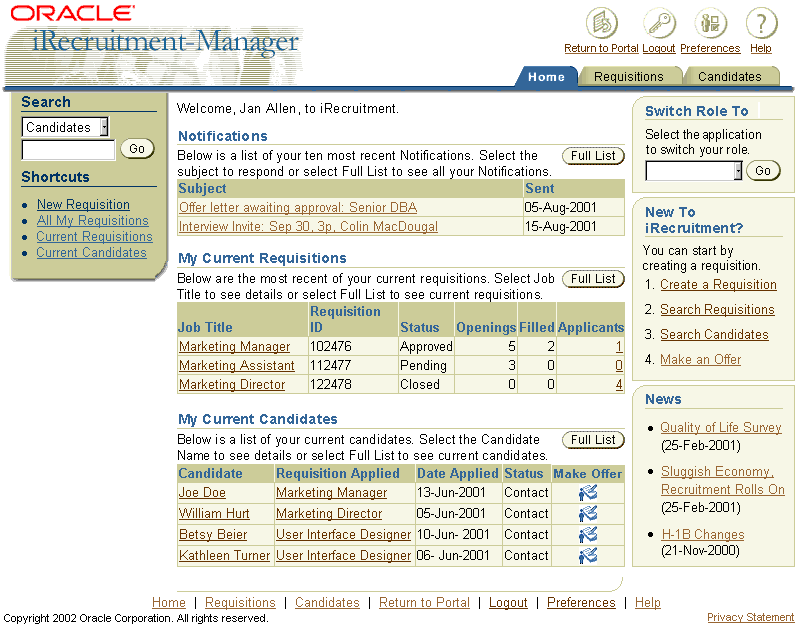Open Offer letter awaiting approval notification
Image resolution: width=800 pixels, height=628 pixels.
pyautogui.click(x=298, y=208)
